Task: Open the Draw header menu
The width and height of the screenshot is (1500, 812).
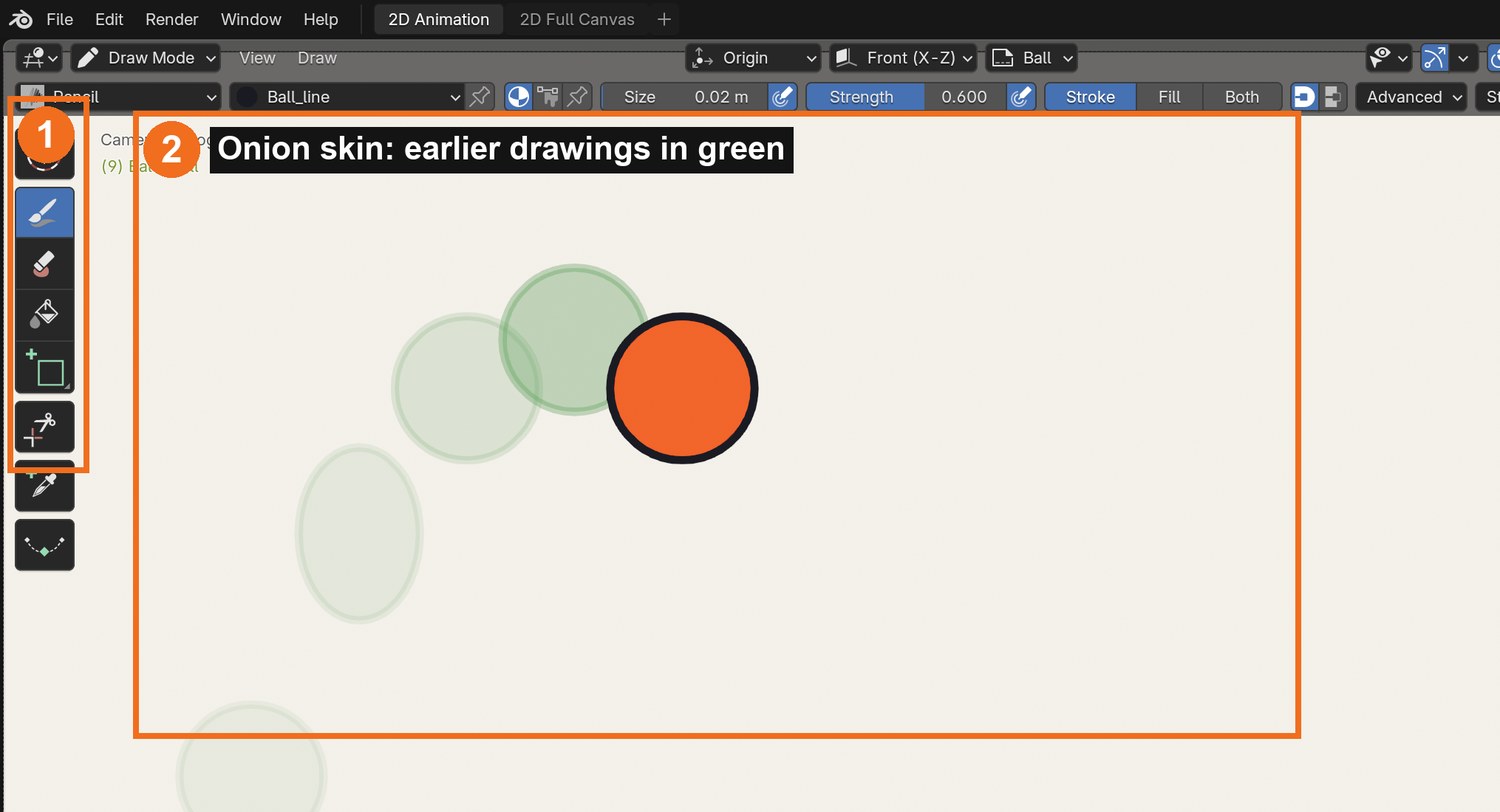Action: pyautogui.click(x=317, y=58)
